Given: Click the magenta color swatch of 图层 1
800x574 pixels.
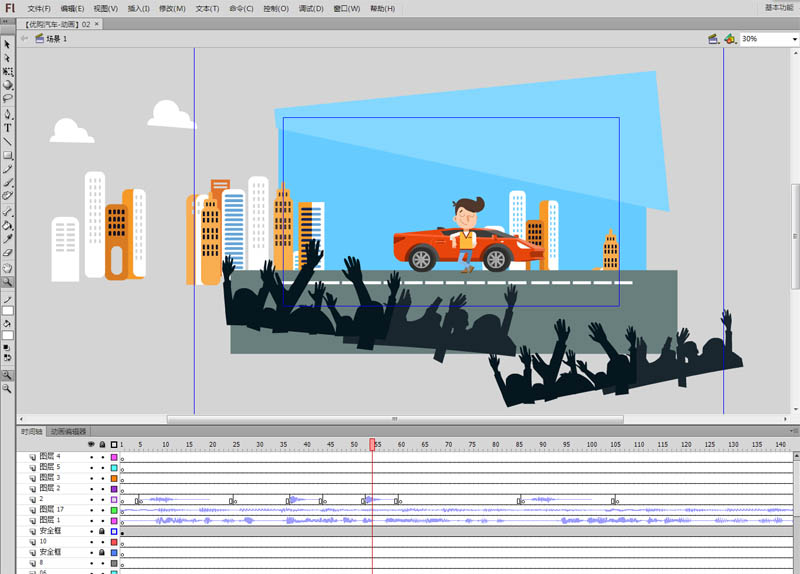Looking at the screenshot, I should pyautogui.click(x=114, y=521).
